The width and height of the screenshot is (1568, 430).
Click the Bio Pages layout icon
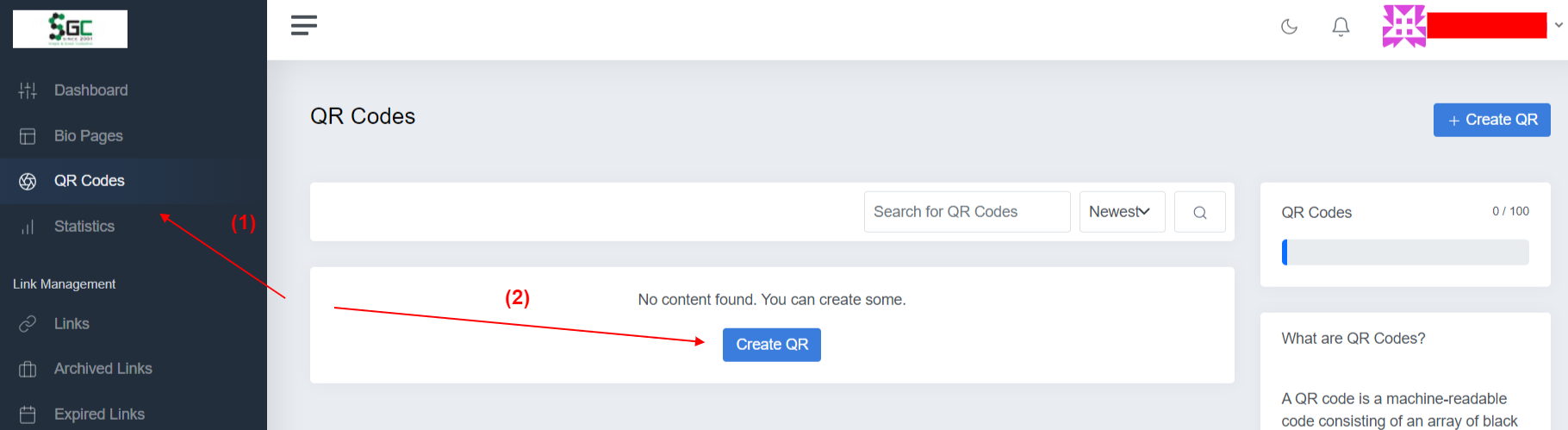point(28,136)
